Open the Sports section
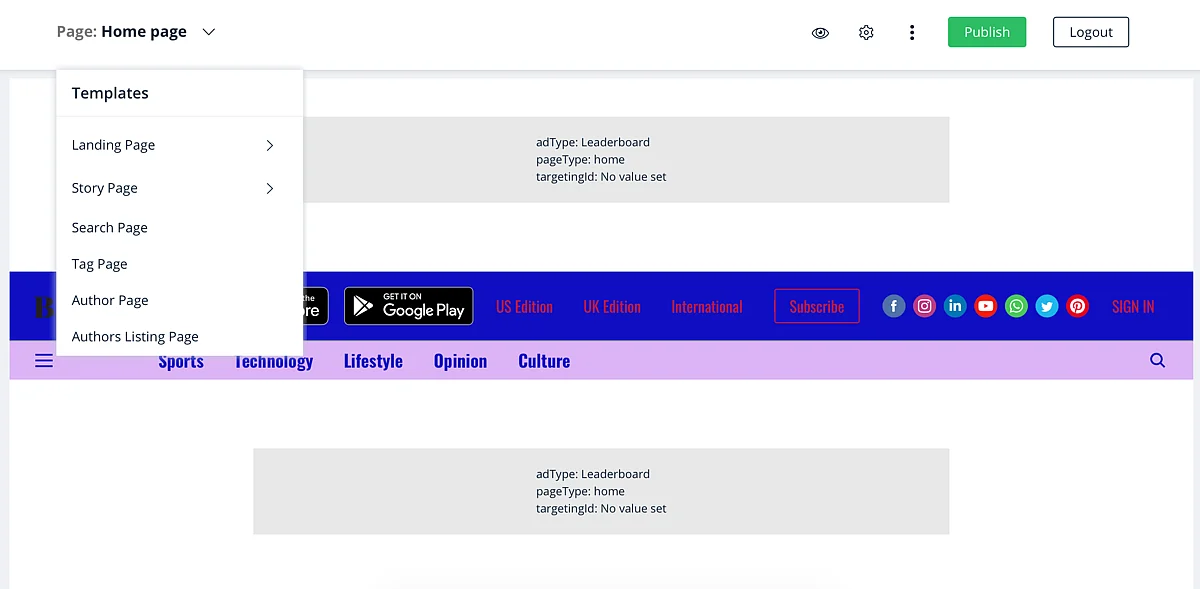The image size is (1200, 589). click(x=181, y=361)
